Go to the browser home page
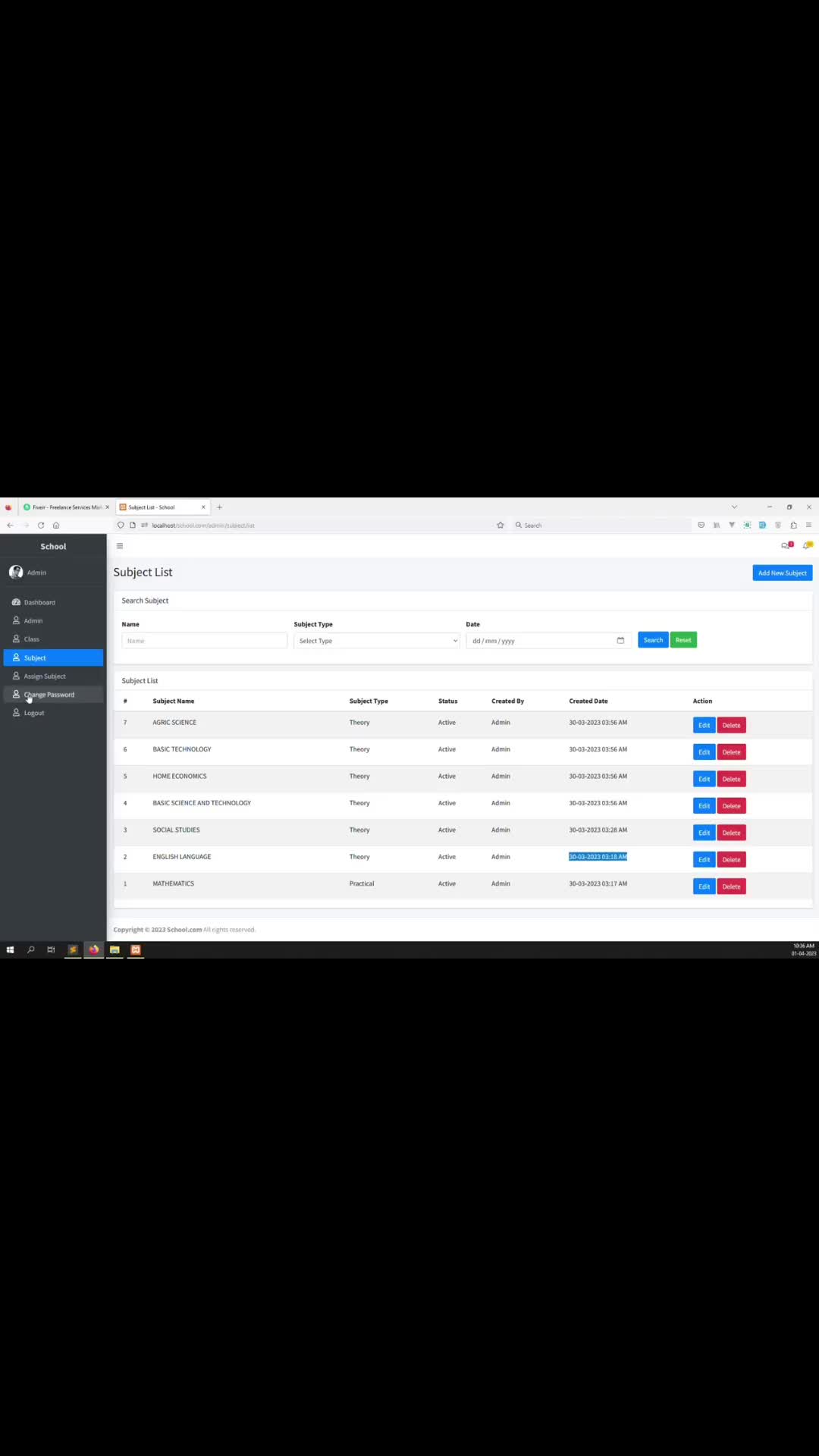Screen dimensions: 819x1456 click(56, 525)
